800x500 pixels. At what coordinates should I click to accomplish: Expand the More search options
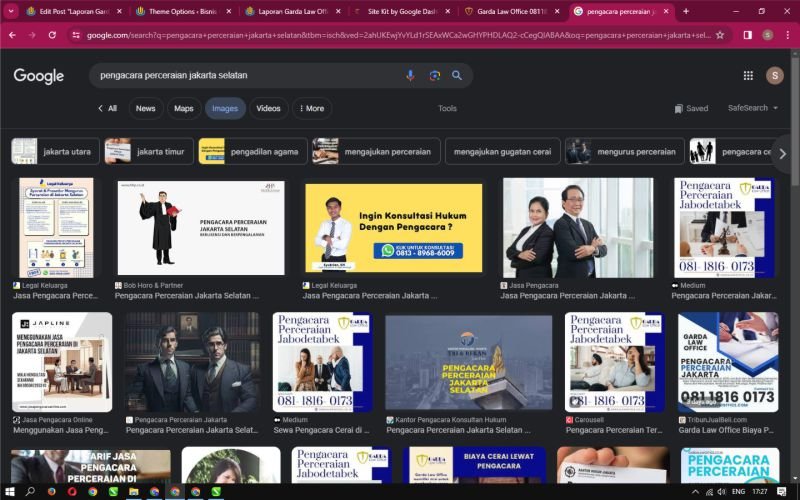pyautogui.click(x=311, y=108)
